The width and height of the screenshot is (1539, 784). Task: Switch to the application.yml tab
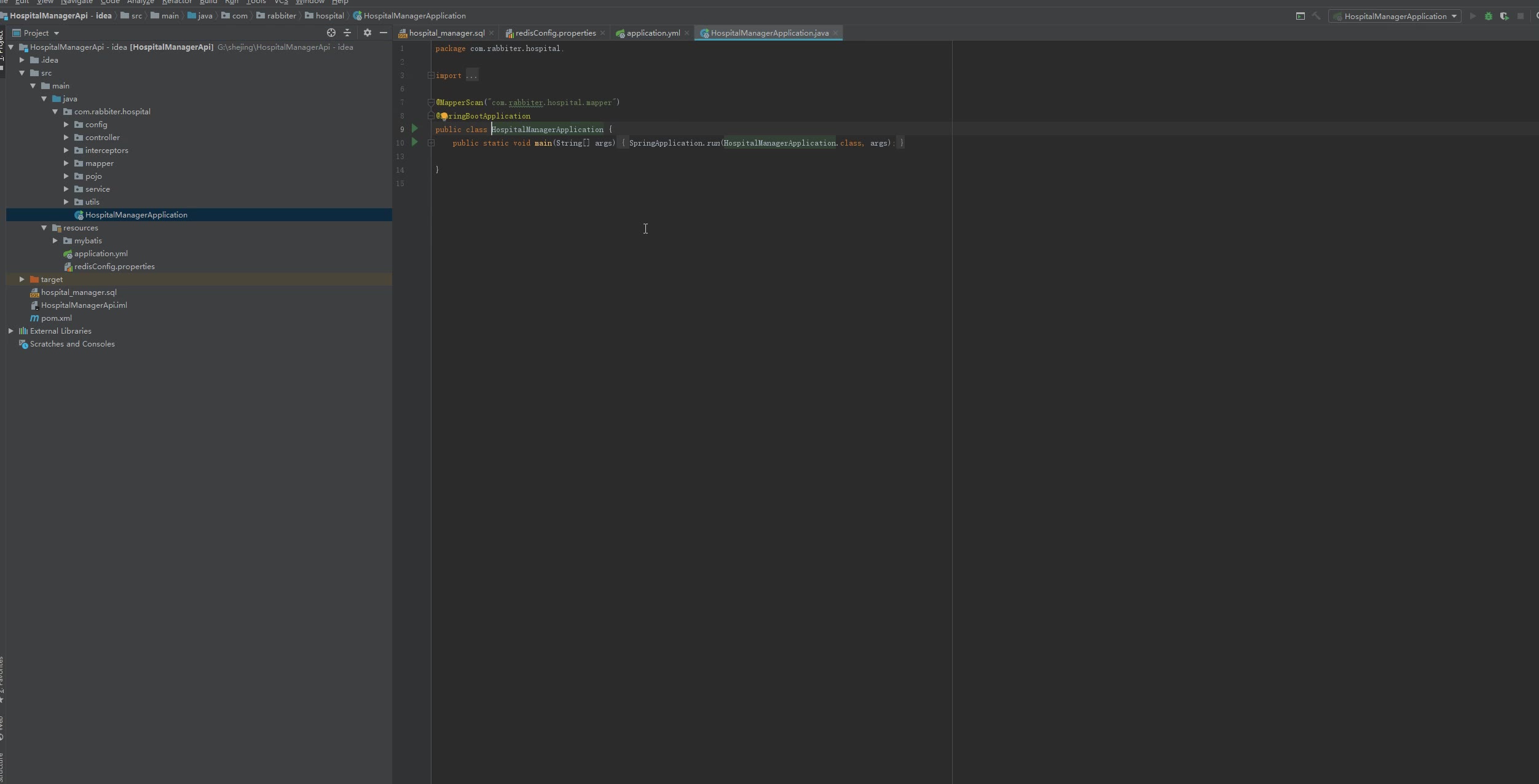(x=653, y=33)
